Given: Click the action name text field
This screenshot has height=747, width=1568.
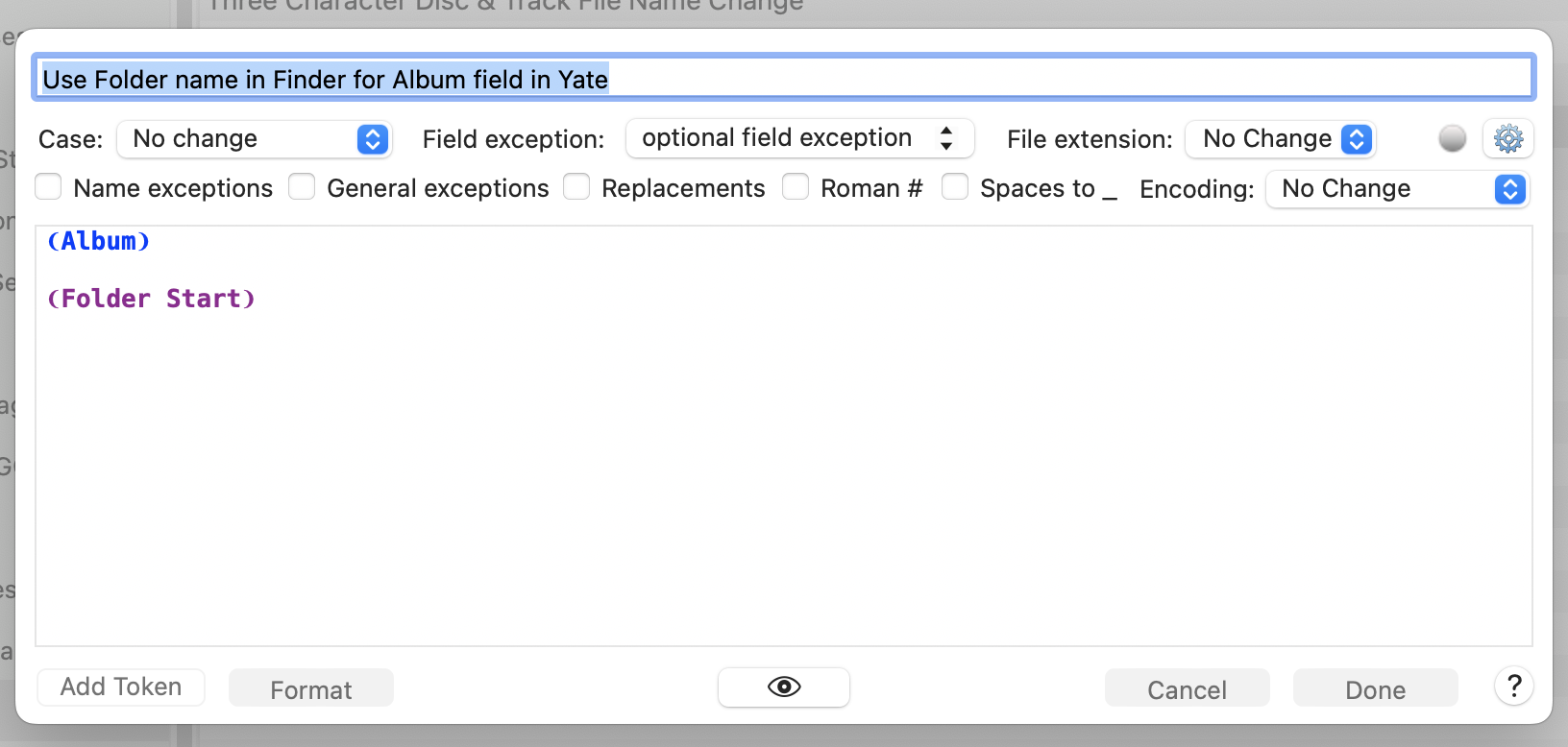Looking at the screenshot, I should [x=784, y=79].
